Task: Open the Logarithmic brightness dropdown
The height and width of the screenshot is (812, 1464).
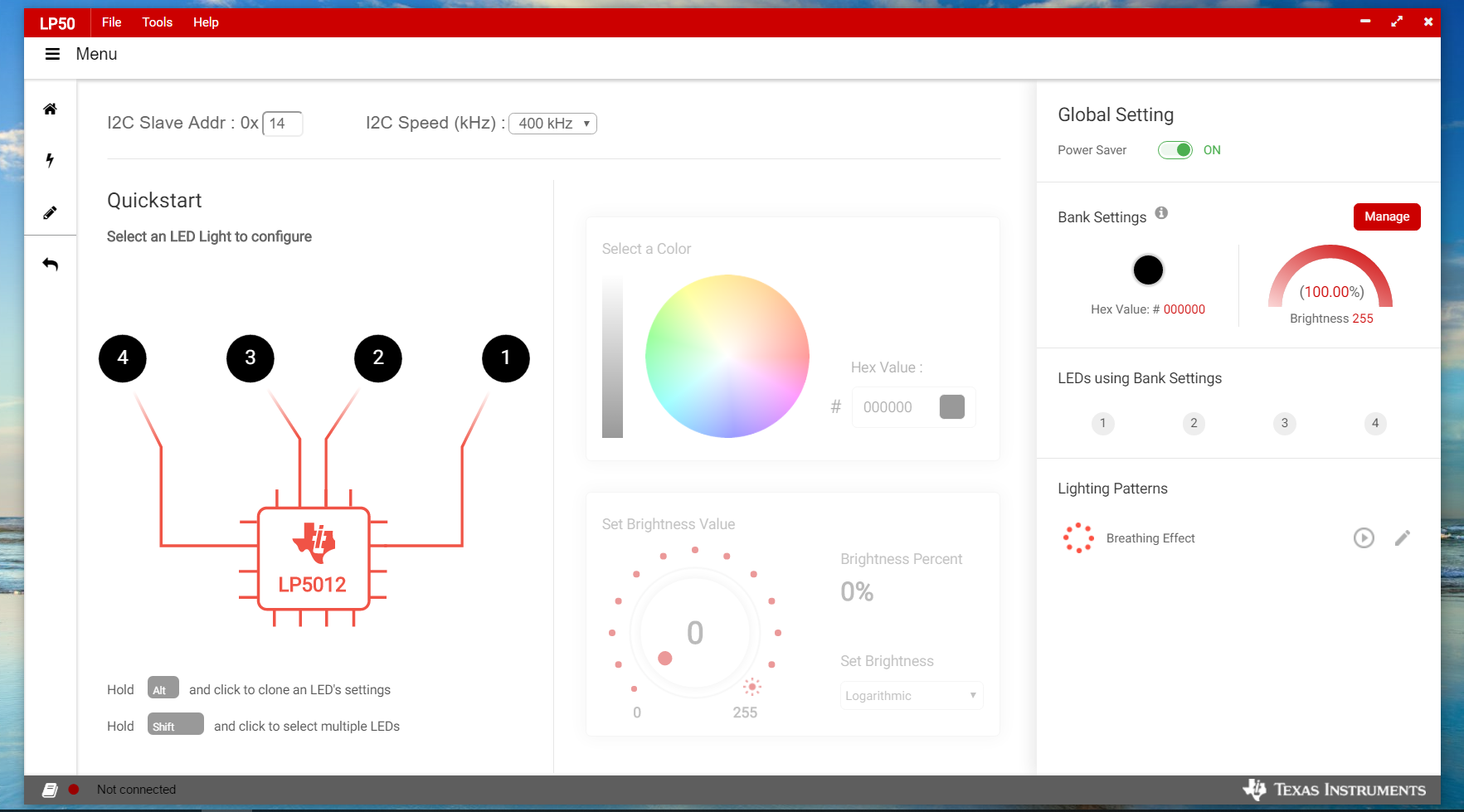Action: (x=912, y=696)
